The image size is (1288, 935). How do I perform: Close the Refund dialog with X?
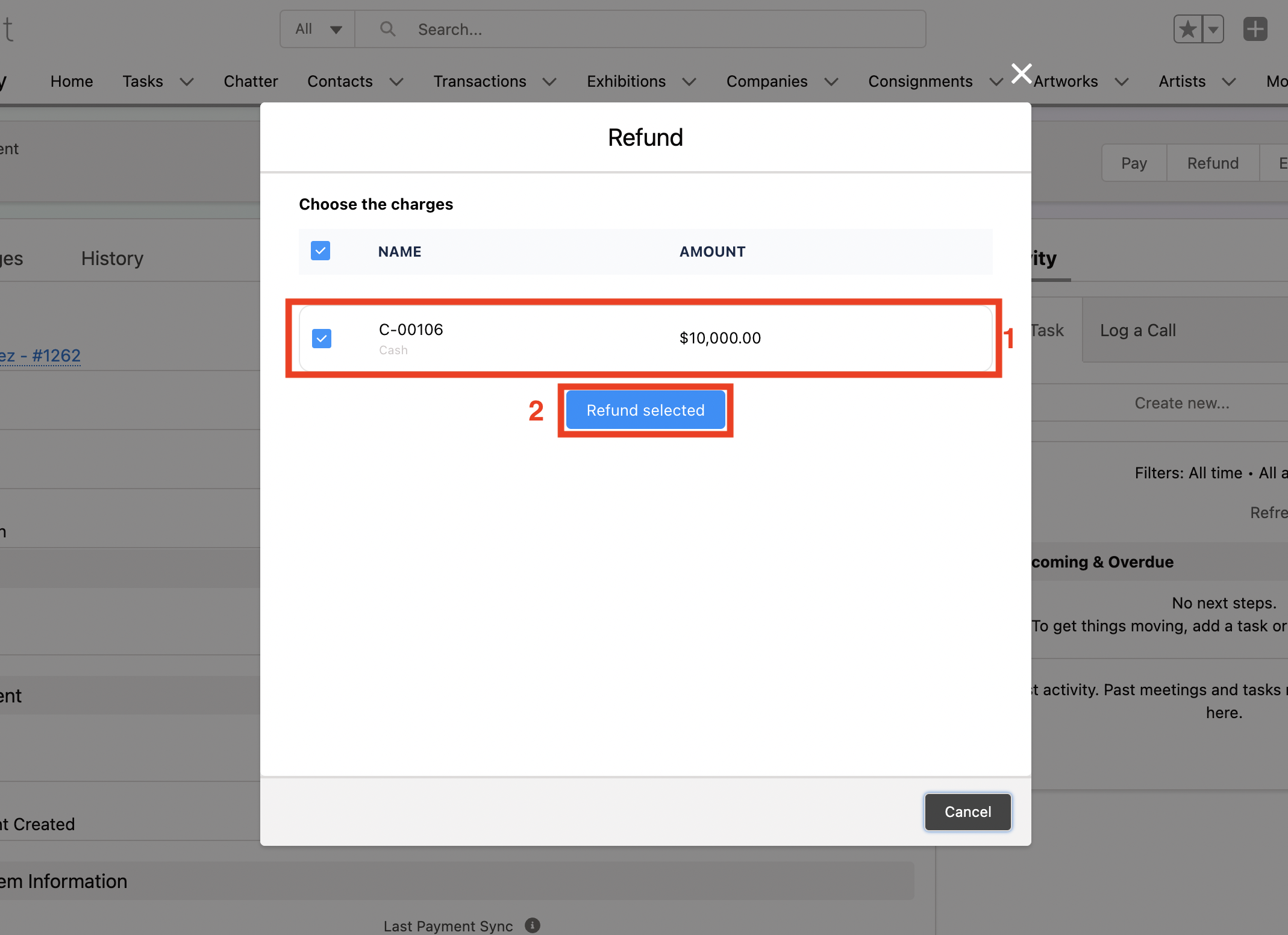[x=1021, y=73]
